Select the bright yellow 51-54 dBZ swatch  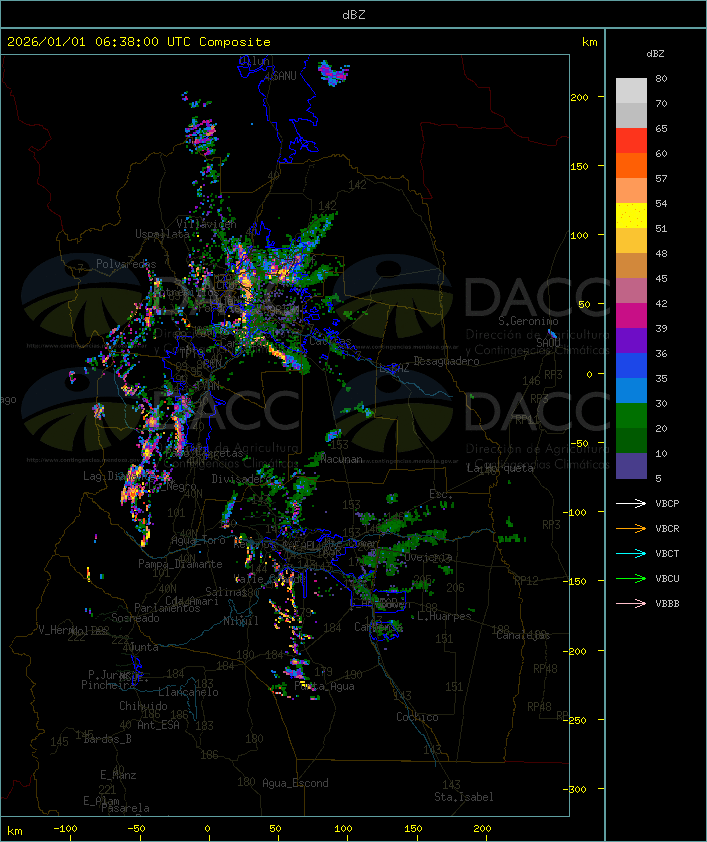(x=631, y=216)
